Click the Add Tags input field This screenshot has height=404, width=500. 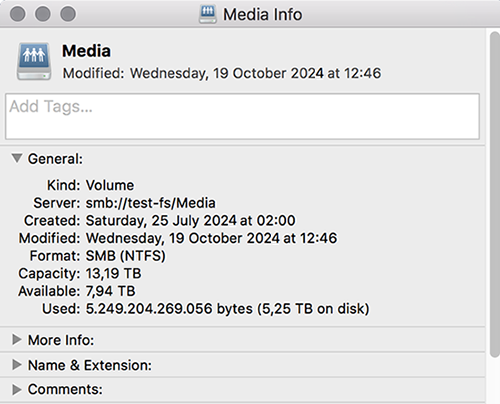click(242, 116)
